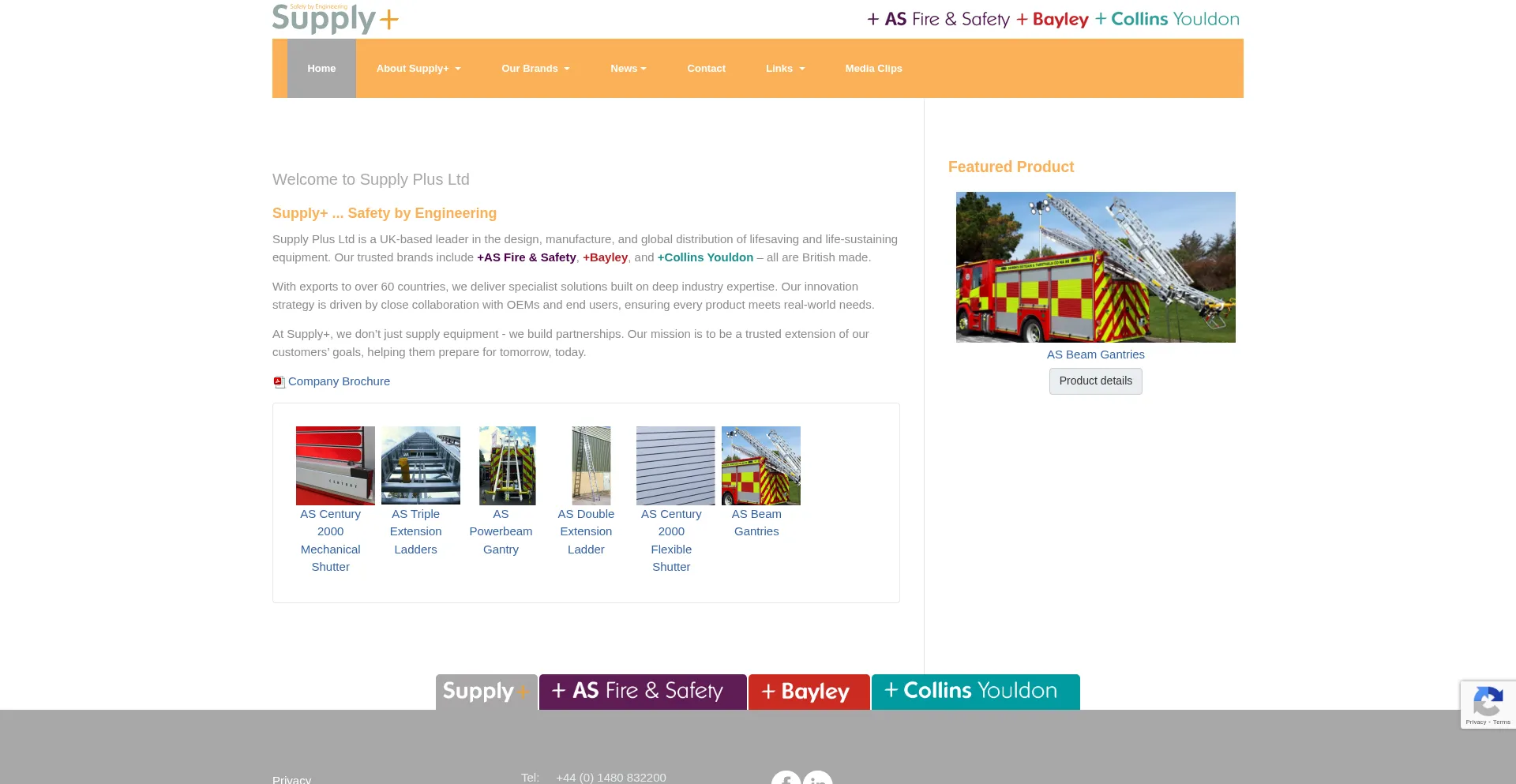Image resolution: width=1516 pixels, height=784 pixels.
Task: Click the red Bayley footer banner
Action: (x=809, y=692)
